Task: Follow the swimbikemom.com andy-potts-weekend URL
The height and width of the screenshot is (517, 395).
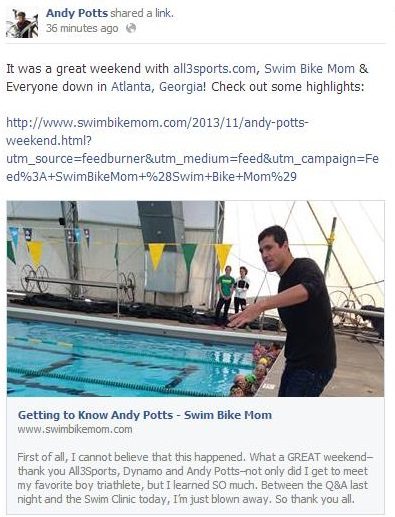Action: tap(192, 150)
